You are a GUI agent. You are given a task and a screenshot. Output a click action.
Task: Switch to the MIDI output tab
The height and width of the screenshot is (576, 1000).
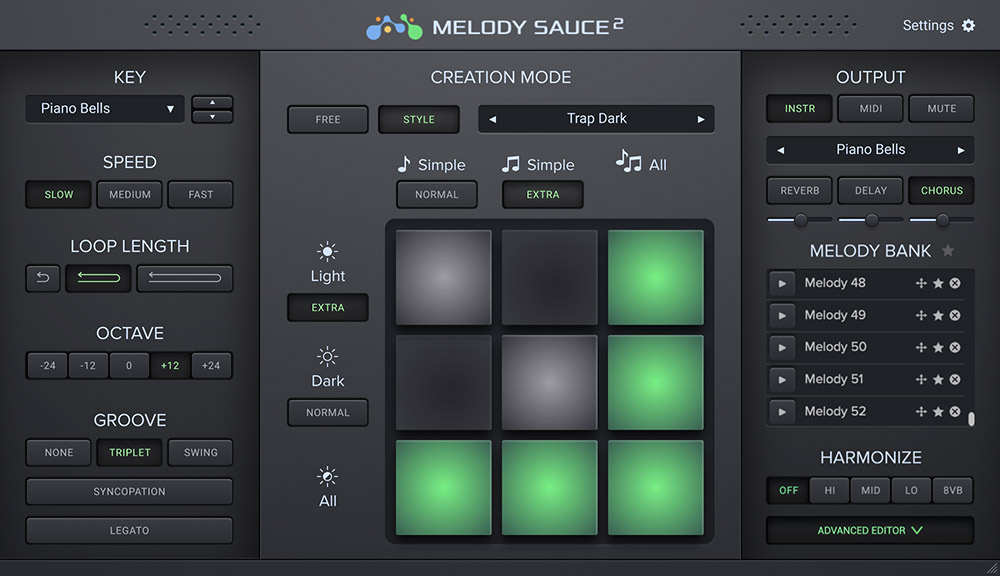(870, 108)
